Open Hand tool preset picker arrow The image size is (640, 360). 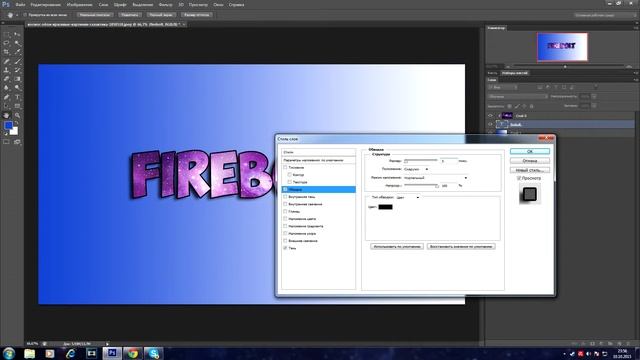click(17, 15)
